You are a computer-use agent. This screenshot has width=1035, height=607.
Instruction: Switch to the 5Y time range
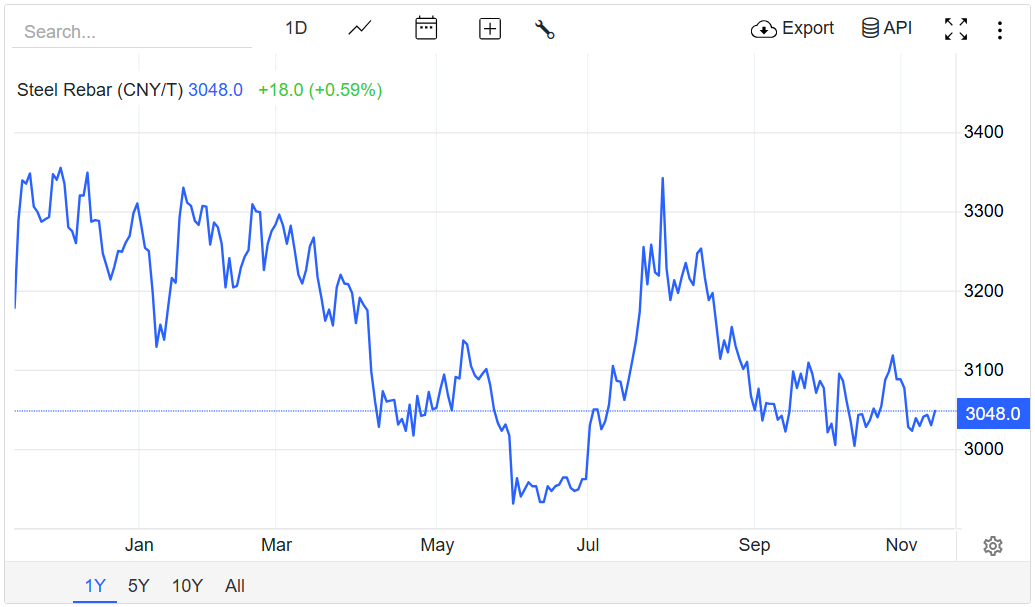[139, 586]
